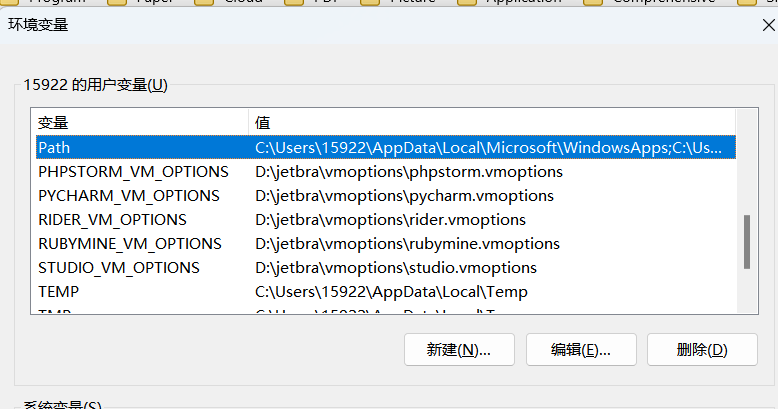Click the 变量 column header
The image size is (778, 409).
(142, 123)
